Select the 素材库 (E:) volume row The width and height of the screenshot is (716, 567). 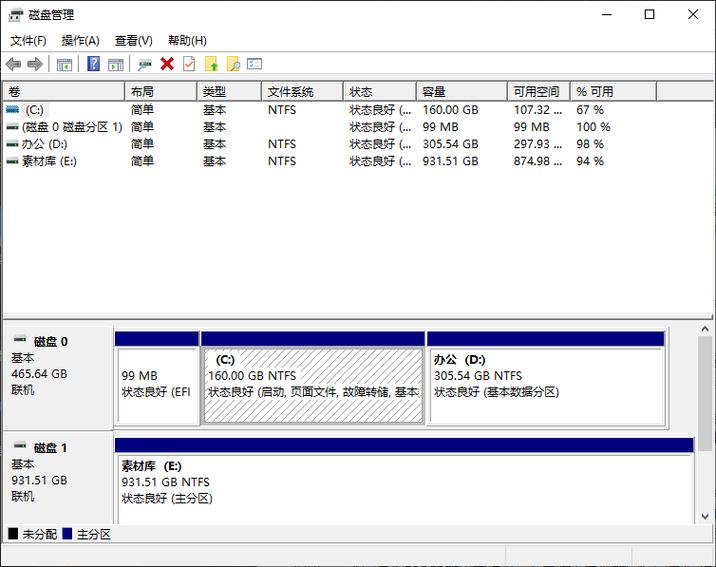(331, 161)
